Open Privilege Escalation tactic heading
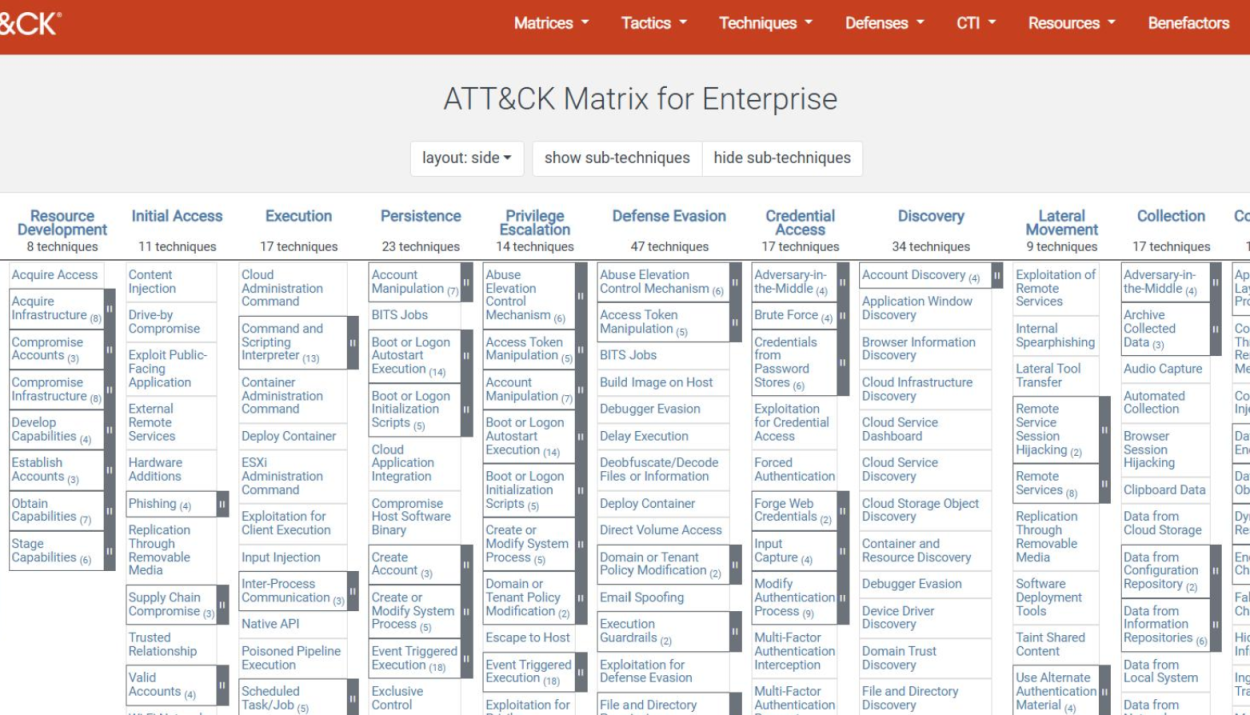This screenshot has height=715, width=1250. (x=535, y=222)
